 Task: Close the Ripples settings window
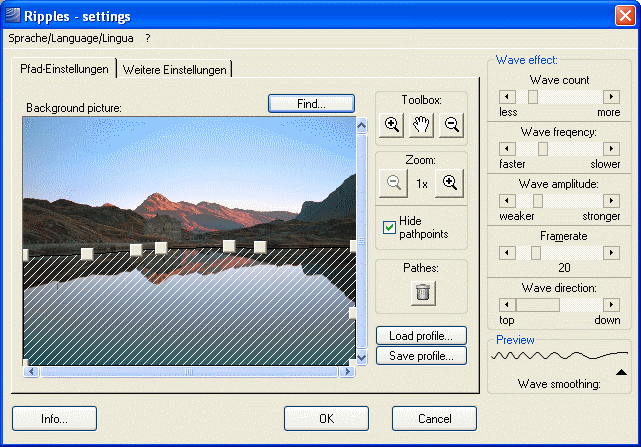(625, 16)
